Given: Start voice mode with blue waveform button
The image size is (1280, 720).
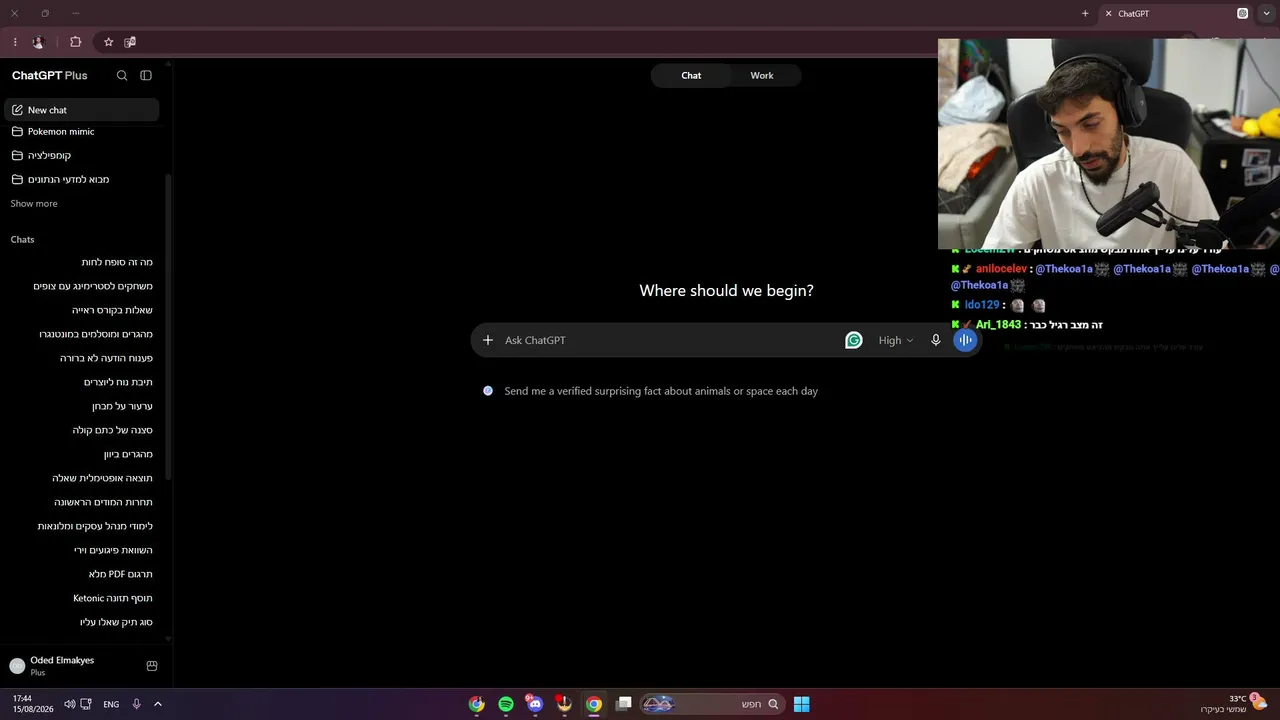Looking at the screenshot, I should (x=965, y=340).
